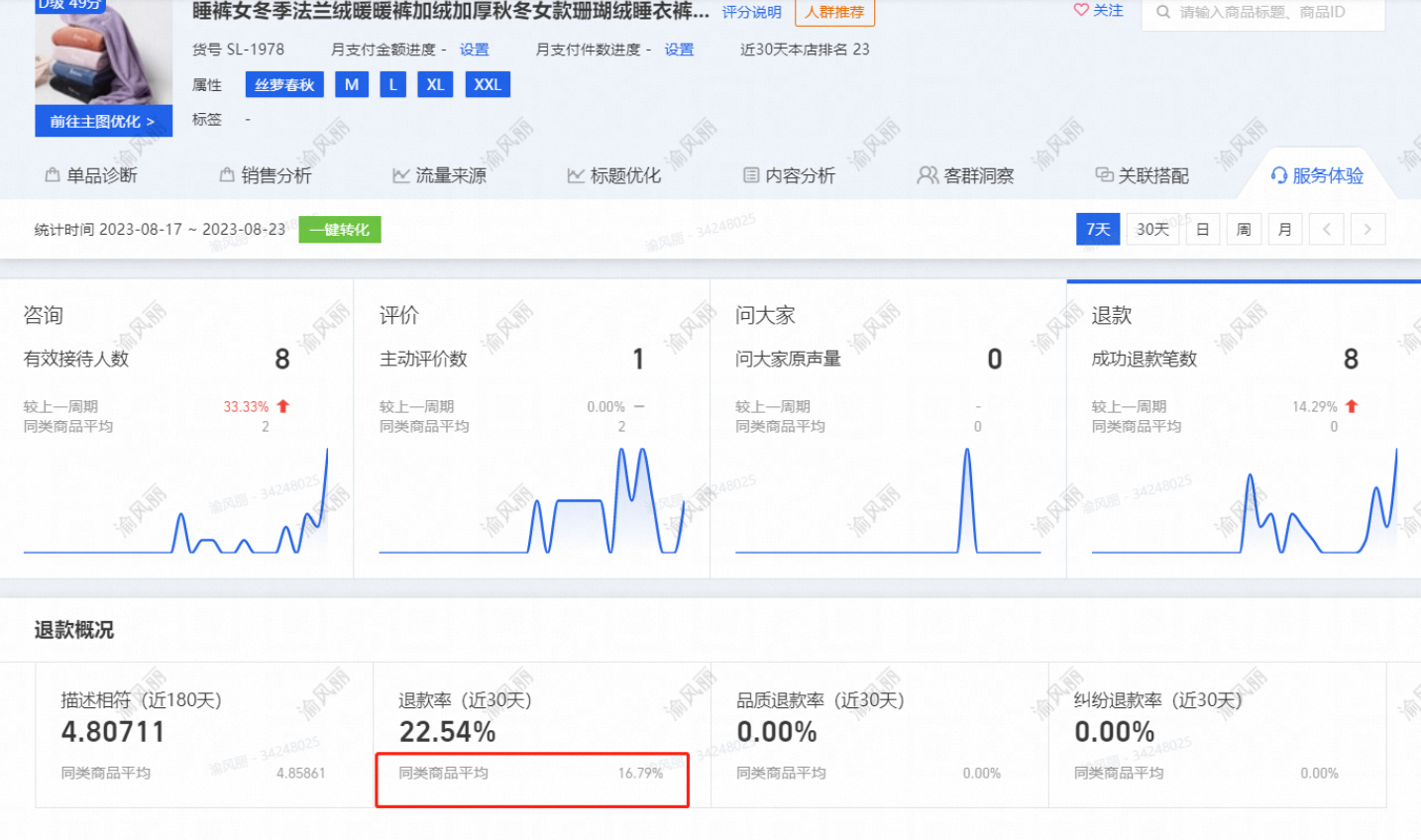Open the 内容分析 tab

pyautogui.click(x=790, y=175)
